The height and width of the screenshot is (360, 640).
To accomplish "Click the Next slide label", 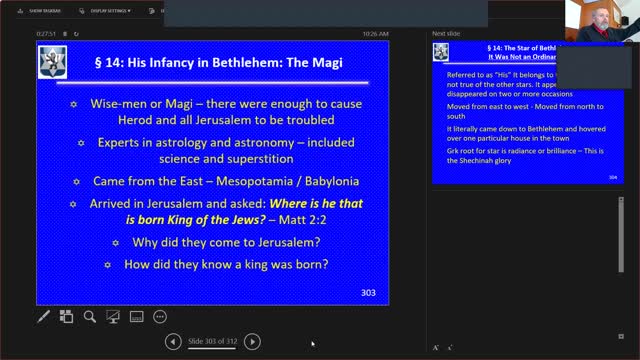I will click(446, 33).
